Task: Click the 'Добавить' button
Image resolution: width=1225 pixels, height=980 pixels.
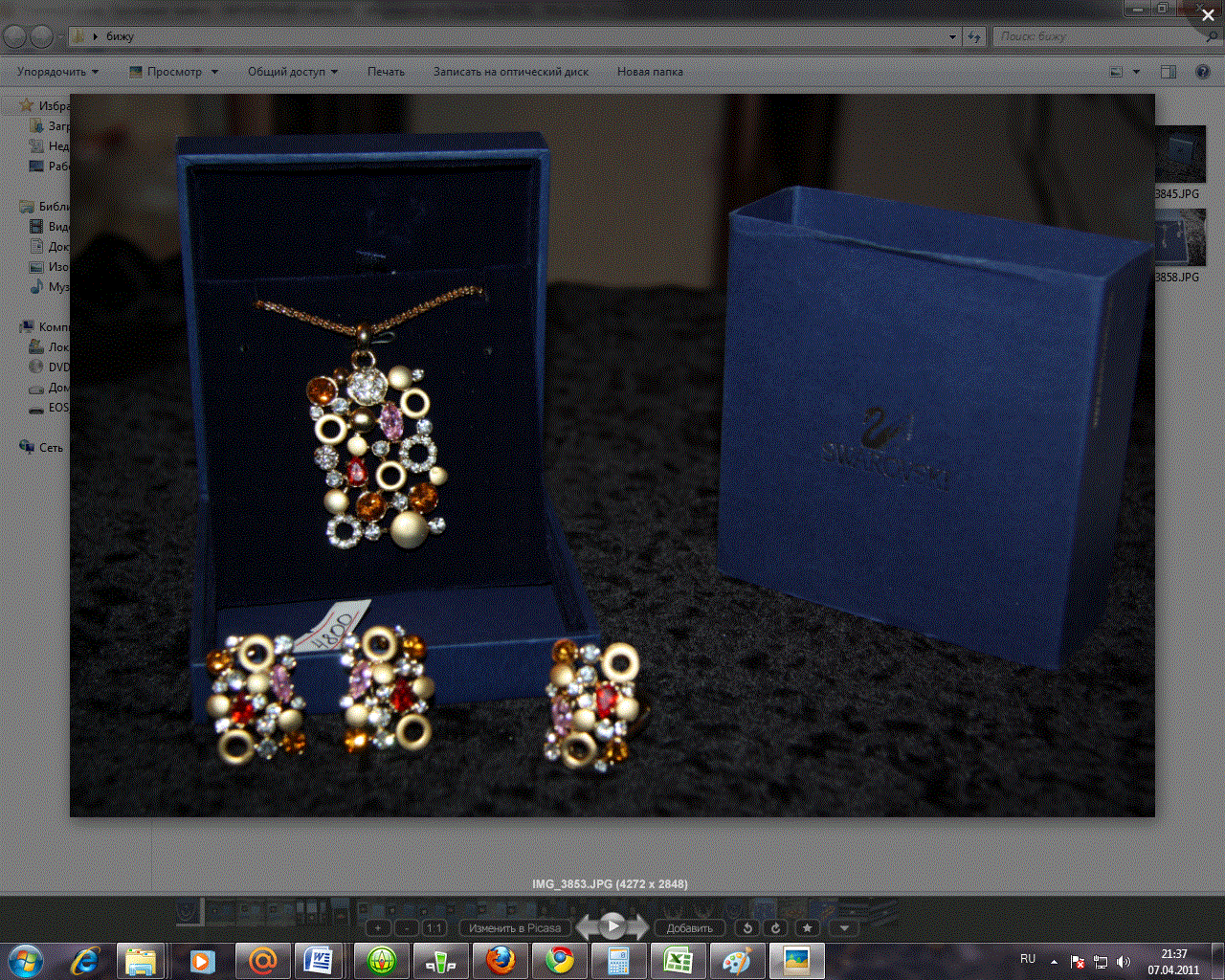Action: [x=689, y=927]
